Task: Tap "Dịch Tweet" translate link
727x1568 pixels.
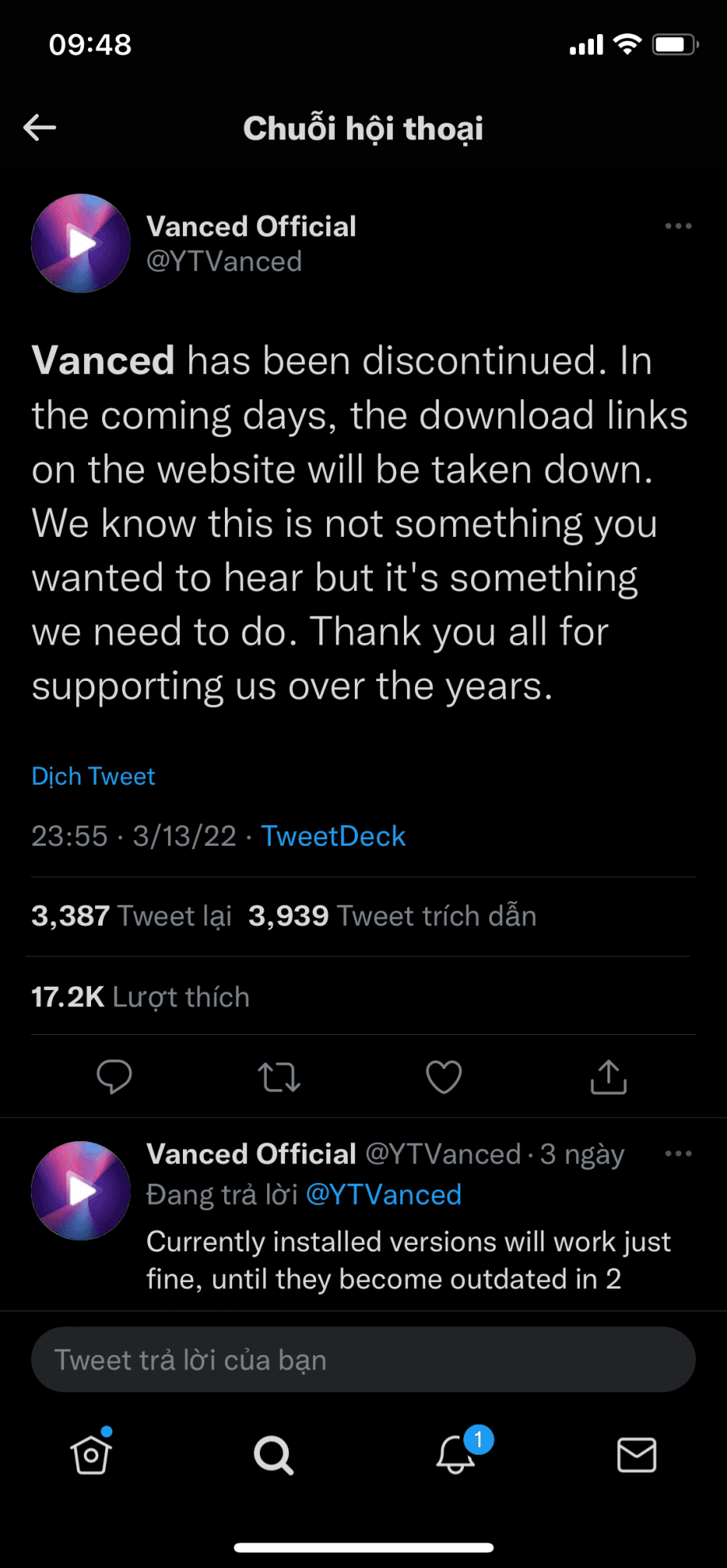Action: (93, 776)
